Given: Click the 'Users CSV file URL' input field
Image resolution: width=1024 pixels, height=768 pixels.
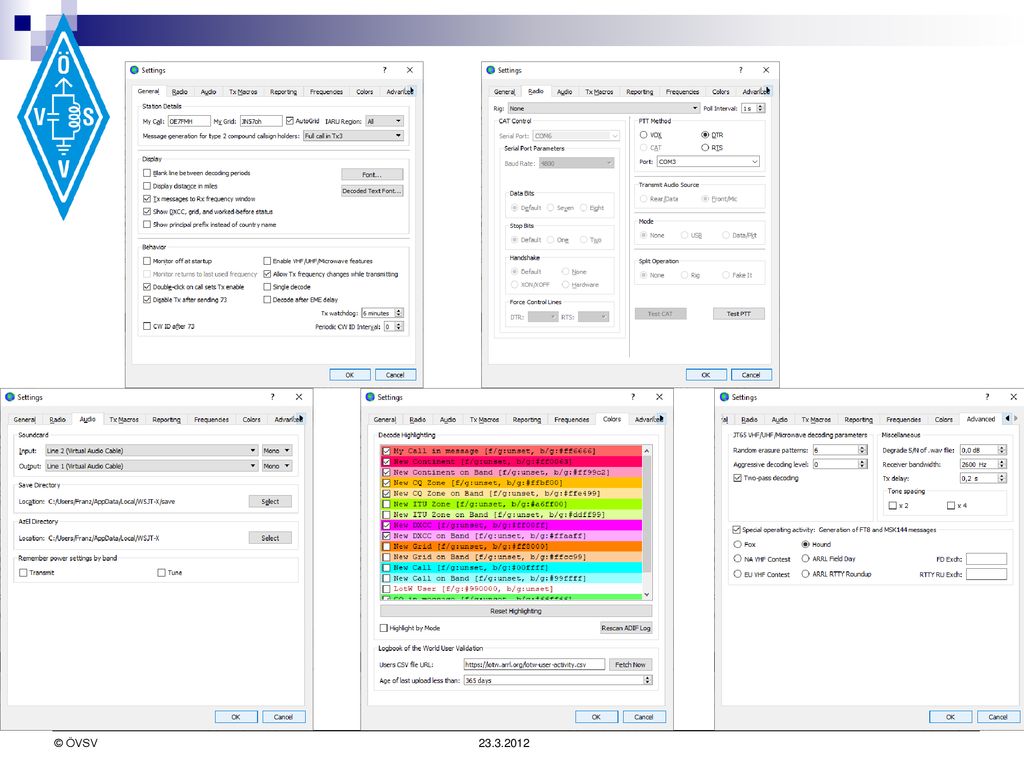Looking at the screenshot, I should coord(534,665).
